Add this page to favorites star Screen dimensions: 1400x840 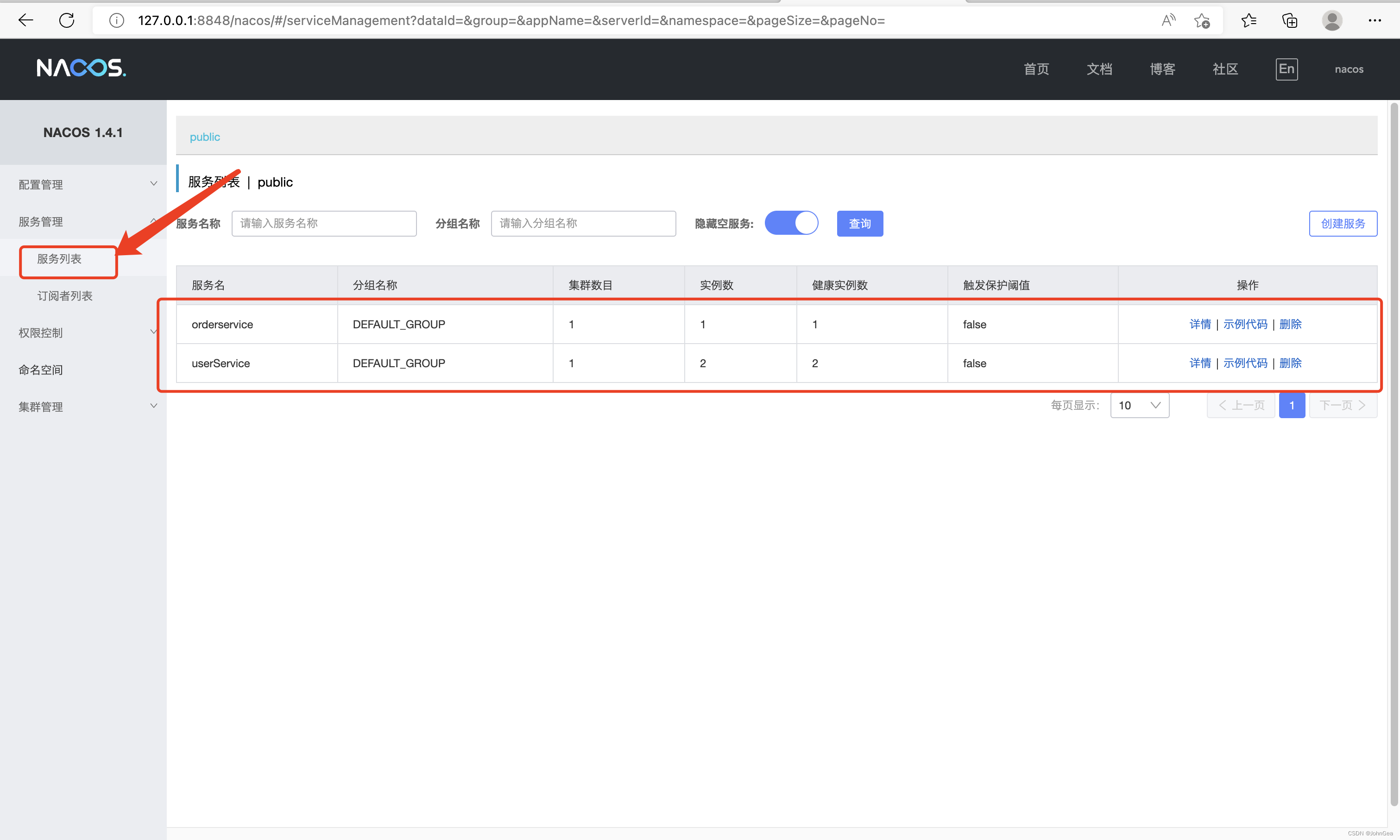[1202, 20]
